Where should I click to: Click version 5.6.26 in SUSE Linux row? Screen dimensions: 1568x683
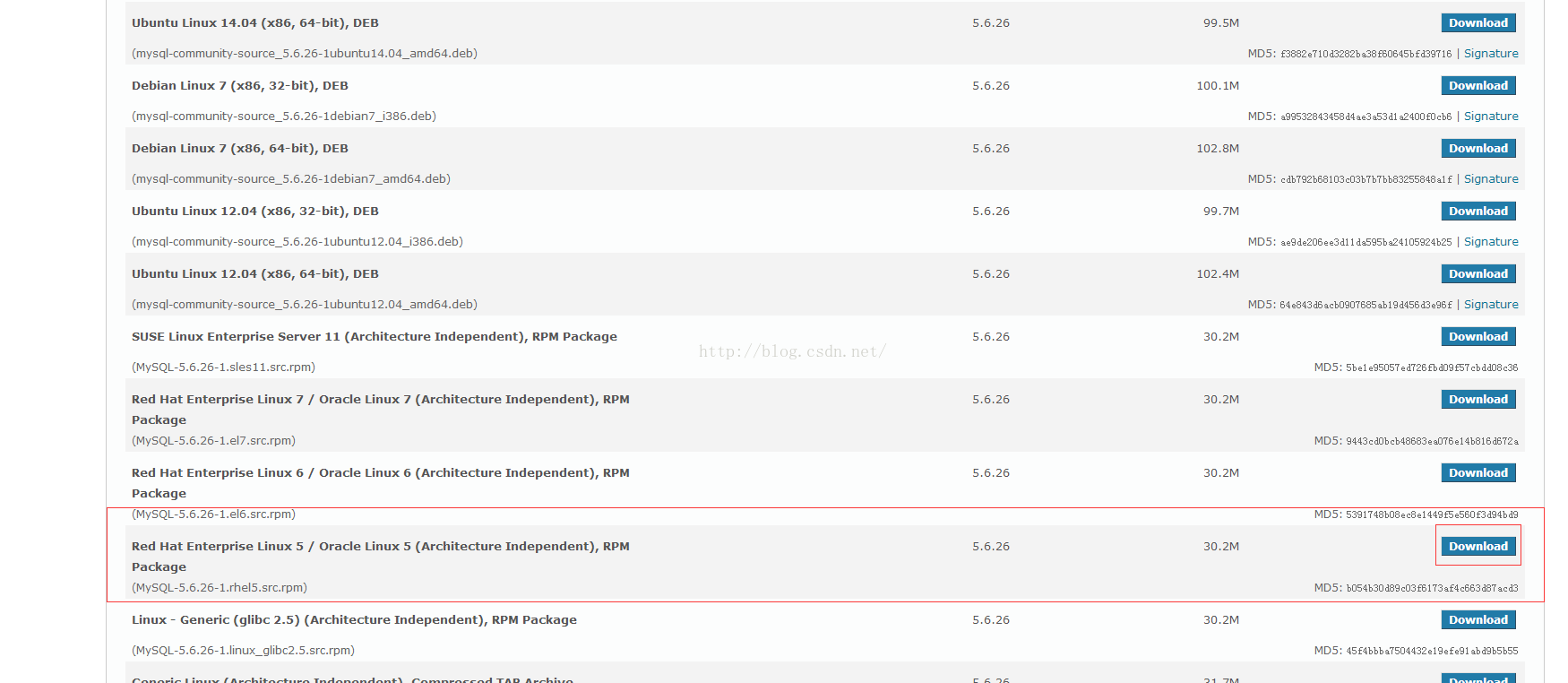point(991,337)
